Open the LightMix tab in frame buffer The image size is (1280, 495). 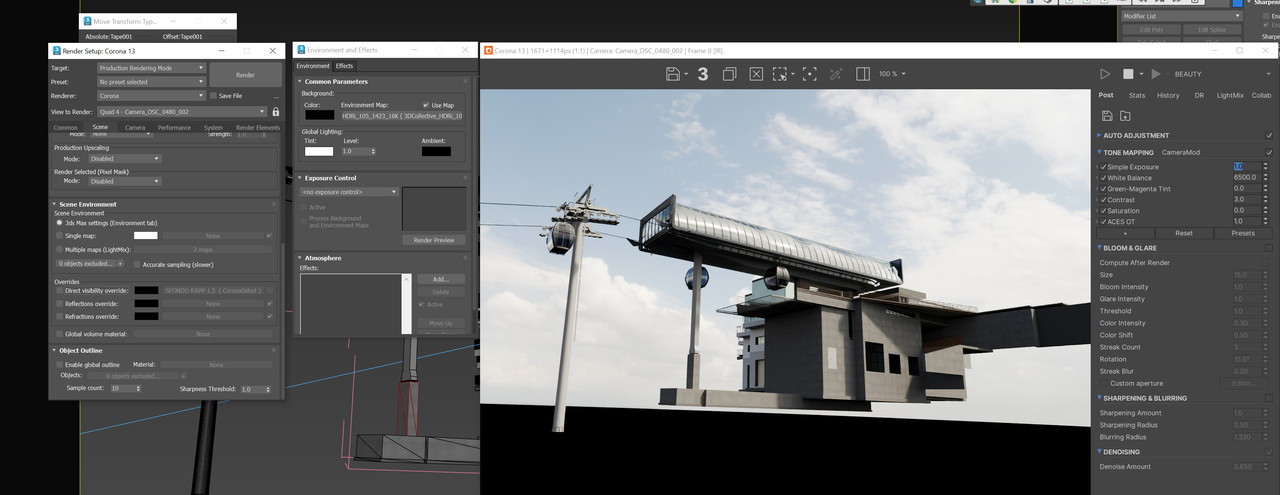tap(1230, 95)
